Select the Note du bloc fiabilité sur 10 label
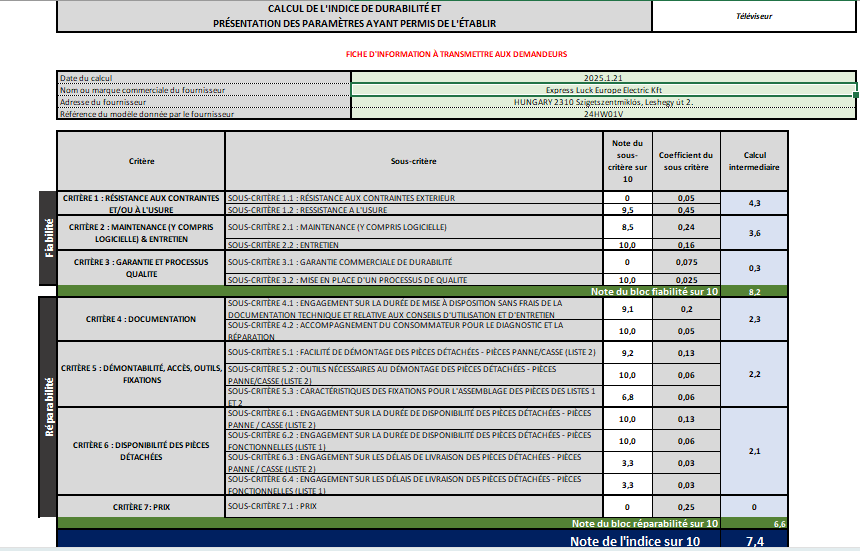860x551 pixels. pos(654,292)
